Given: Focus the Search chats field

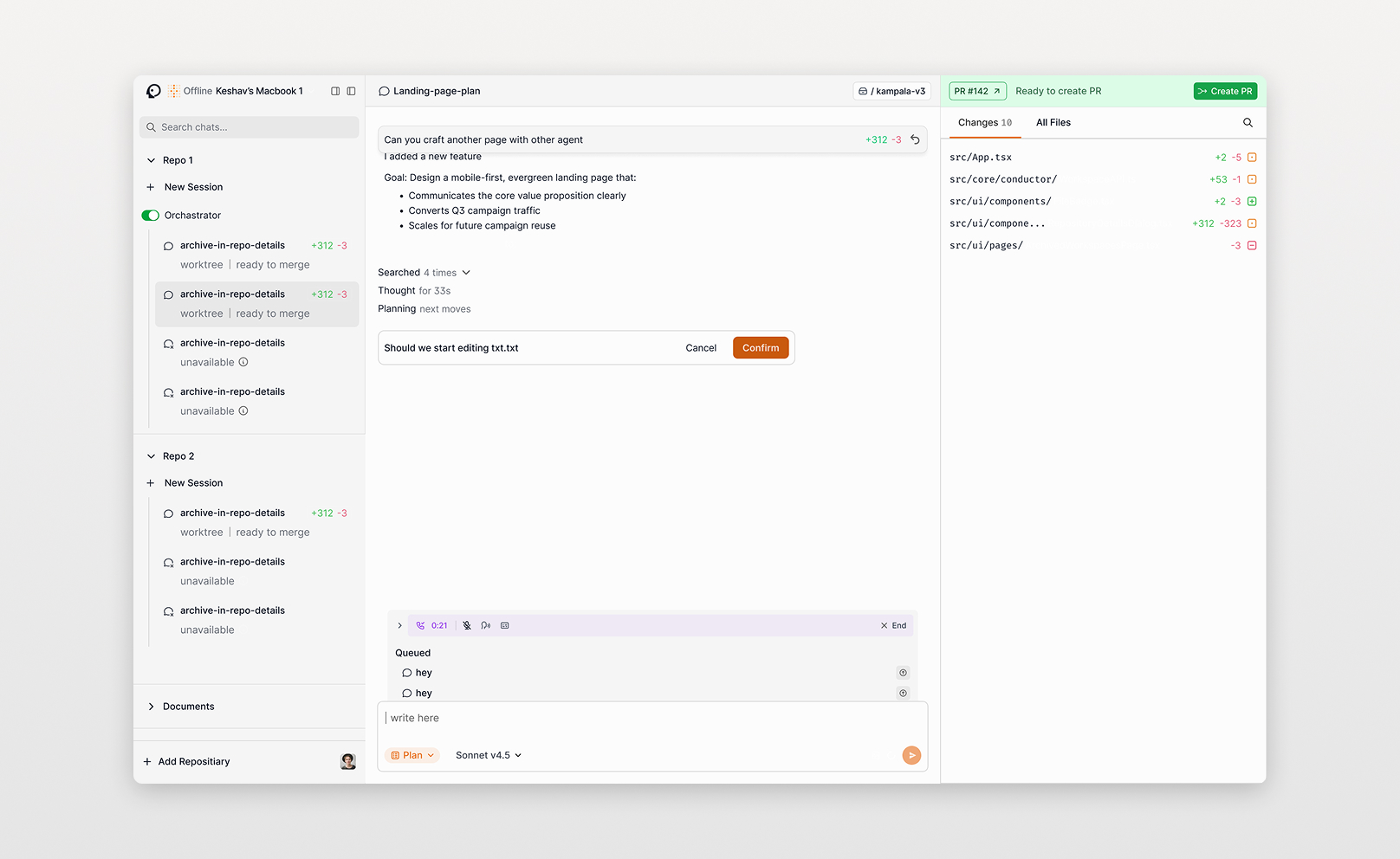Looking at the screenshot, I should point(250,127).
